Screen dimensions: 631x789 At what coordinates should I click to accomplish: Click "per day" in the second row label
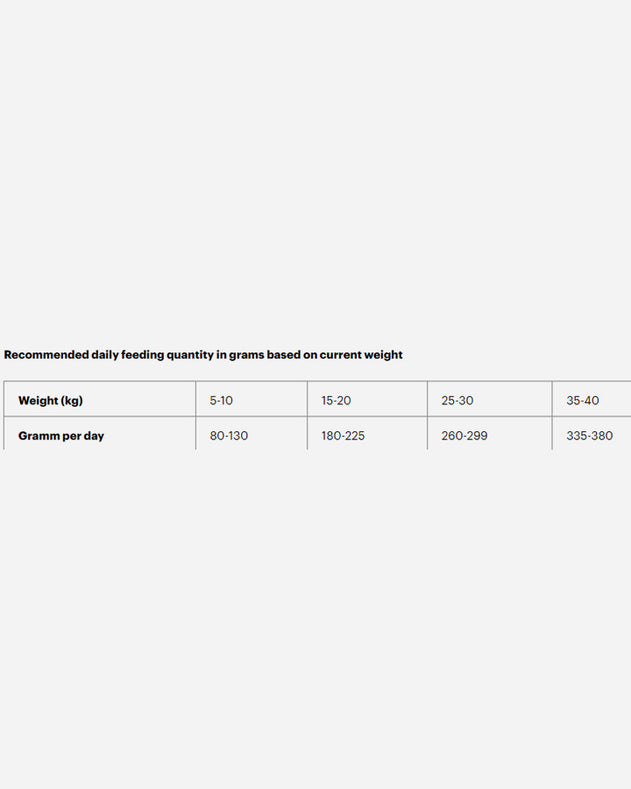[84, 436]
